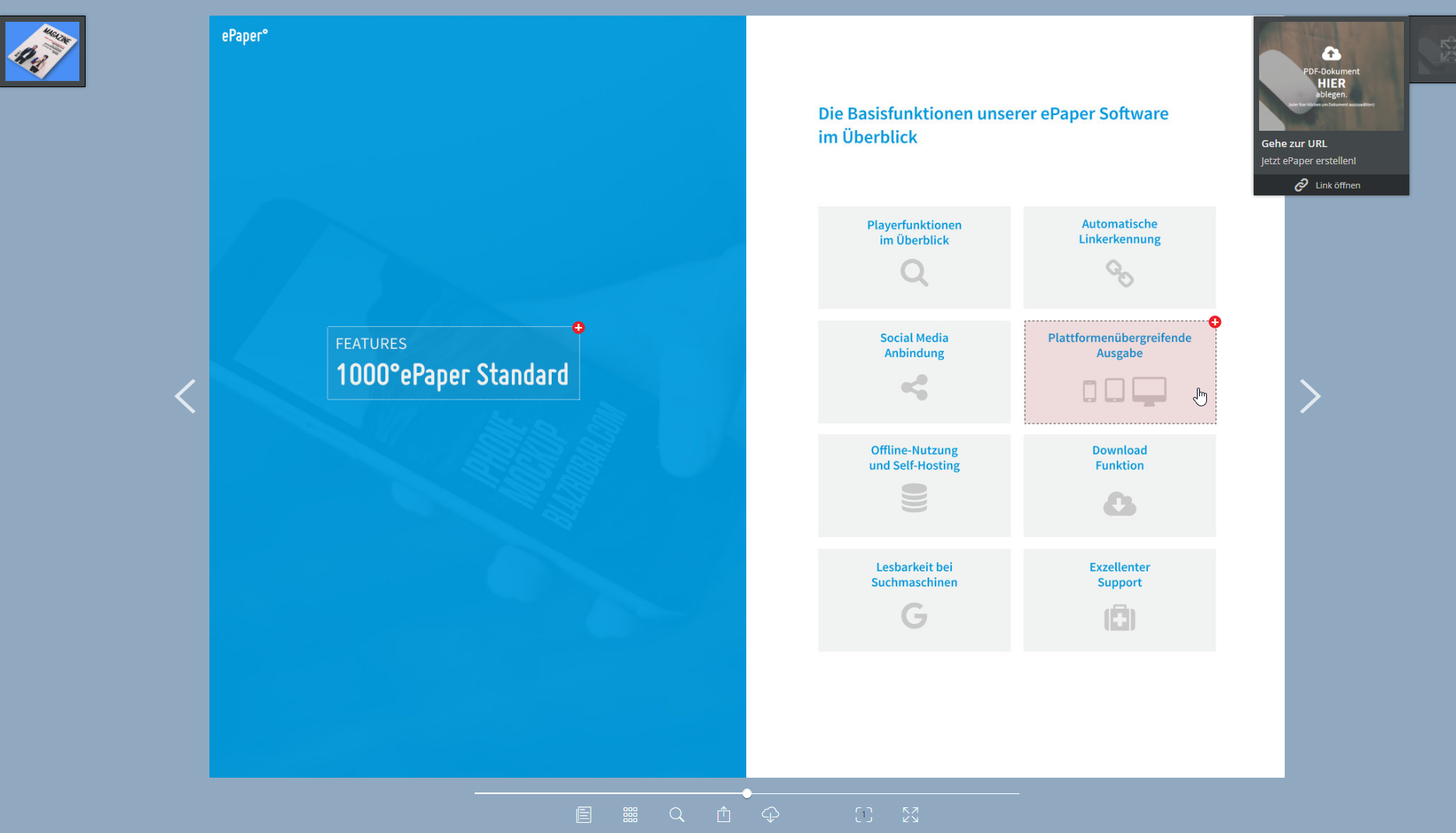Open the Lesbarkeit bei Suchmaschinen tile

coord(914,599)
